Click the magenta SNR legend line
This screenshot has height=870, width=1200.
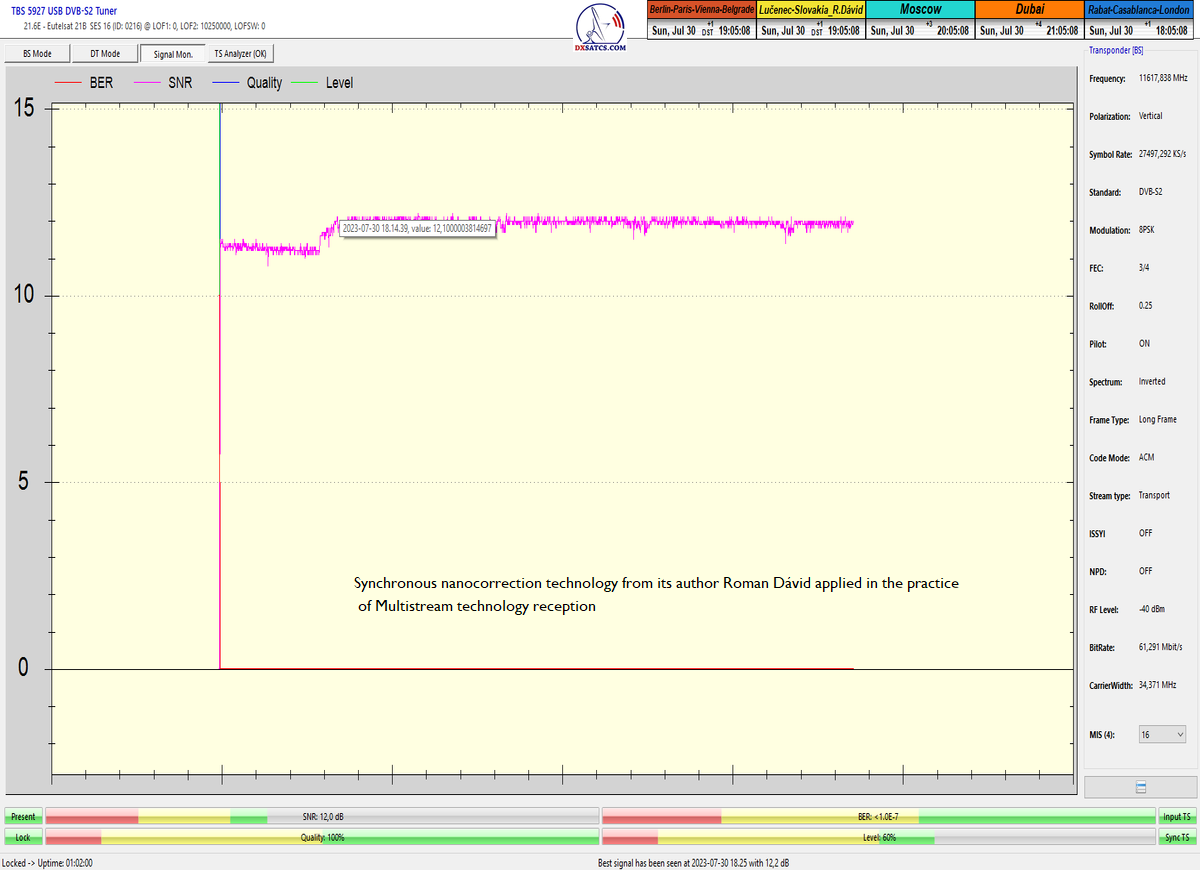point(146,83)
